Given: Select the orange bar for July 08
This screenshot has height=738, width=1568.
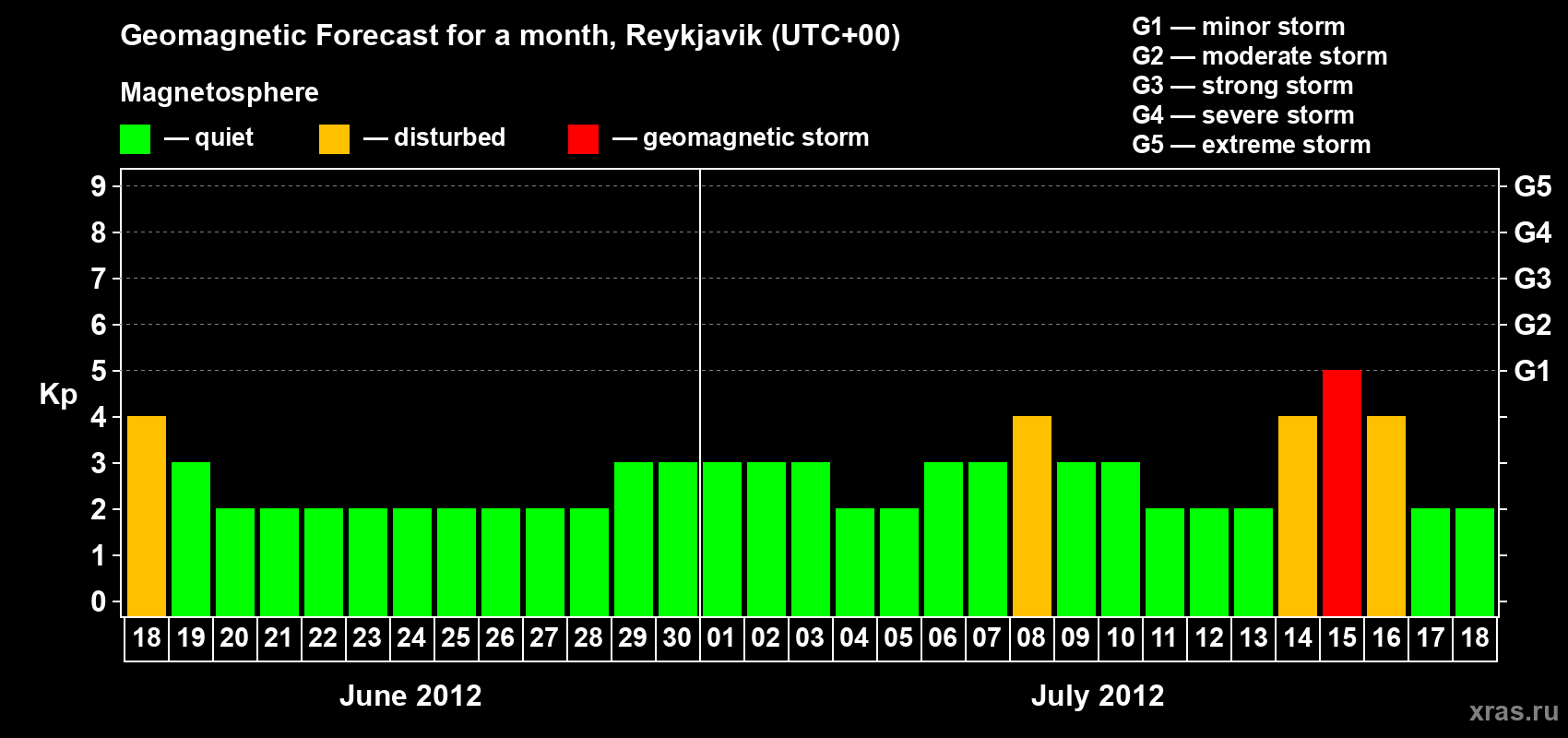Looking at the screenshot, I should pos(1032,517).
